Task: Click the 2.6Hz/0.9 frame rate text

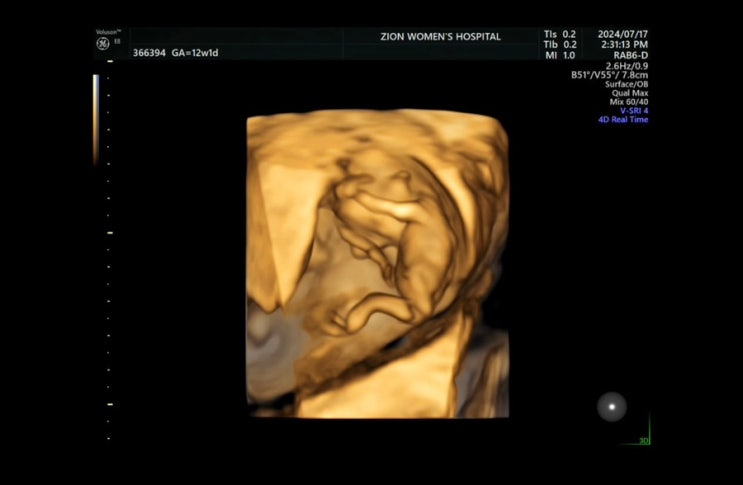Action: [627, 66]
